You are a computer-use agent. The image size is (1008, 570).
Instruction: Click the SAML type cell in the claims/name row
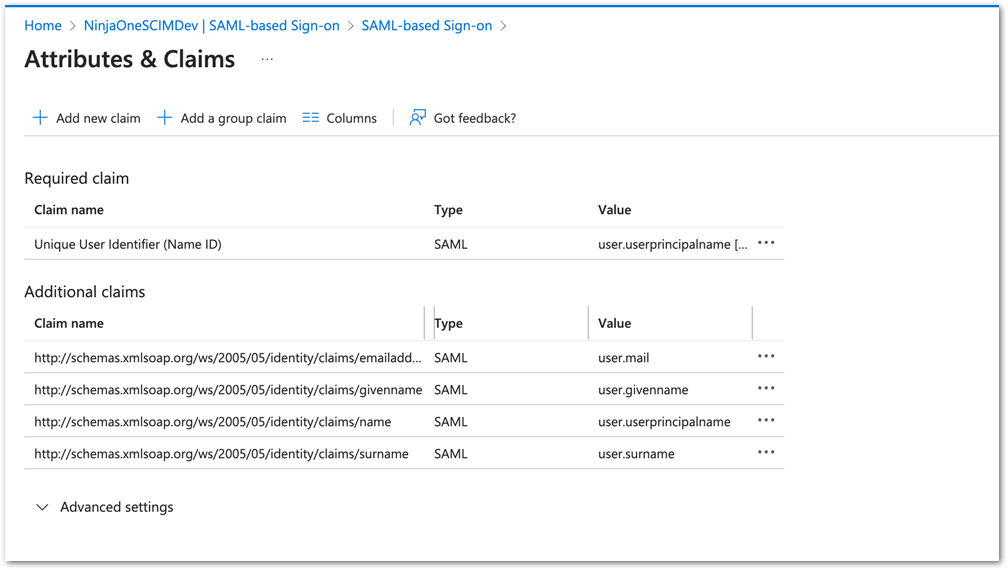(x=451, y=422)
